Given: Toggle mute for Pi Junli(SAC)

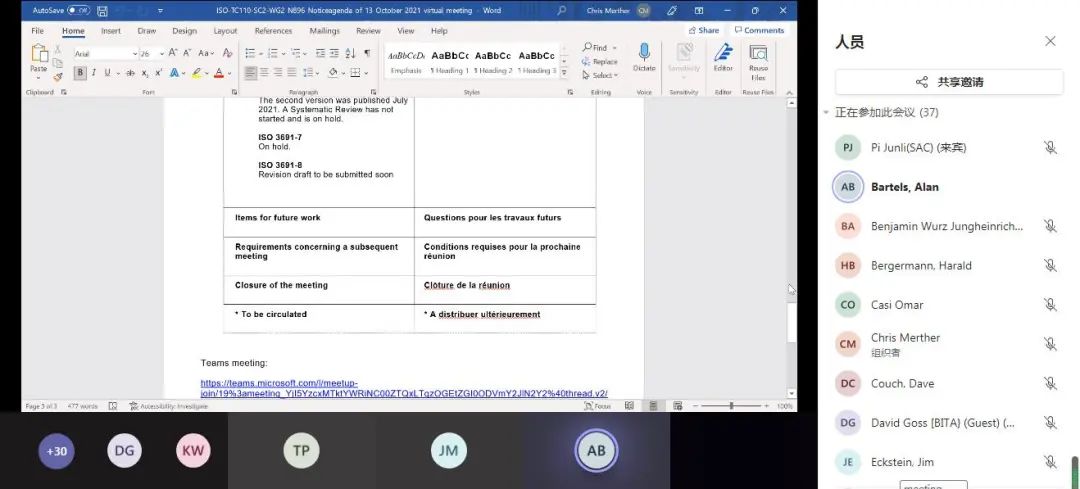Looking at the screenshot, I should click(x=1050, y=148).
